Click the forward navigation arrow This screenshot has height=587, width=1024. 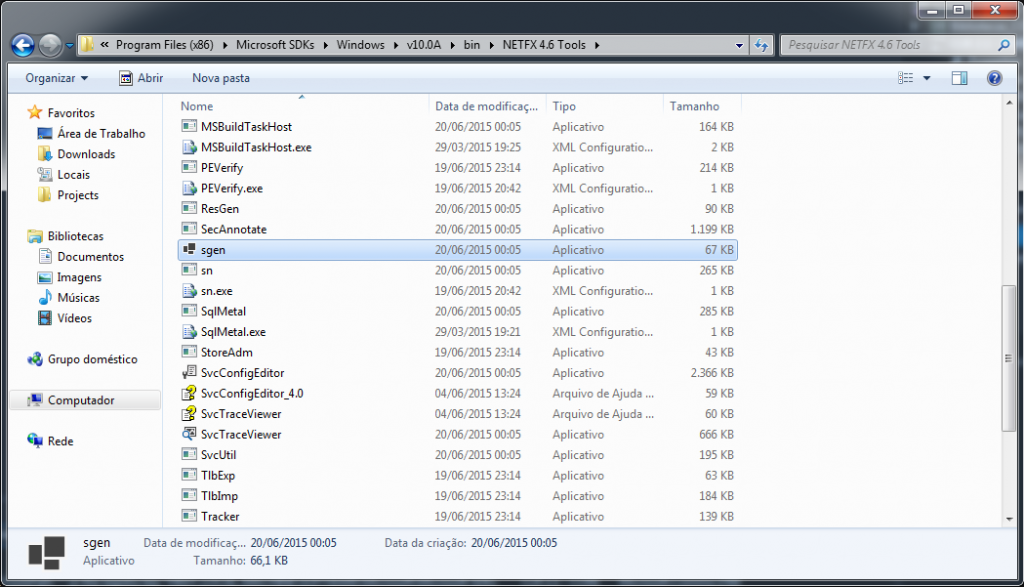point(48,45)
